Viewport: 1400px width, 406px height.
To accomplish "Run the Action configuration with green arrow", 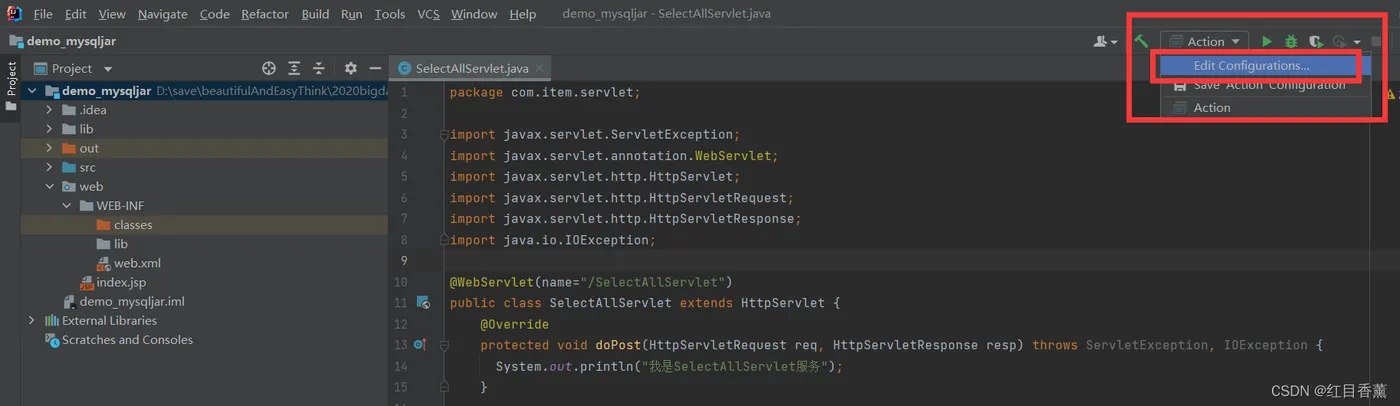I will (1267, 41).
